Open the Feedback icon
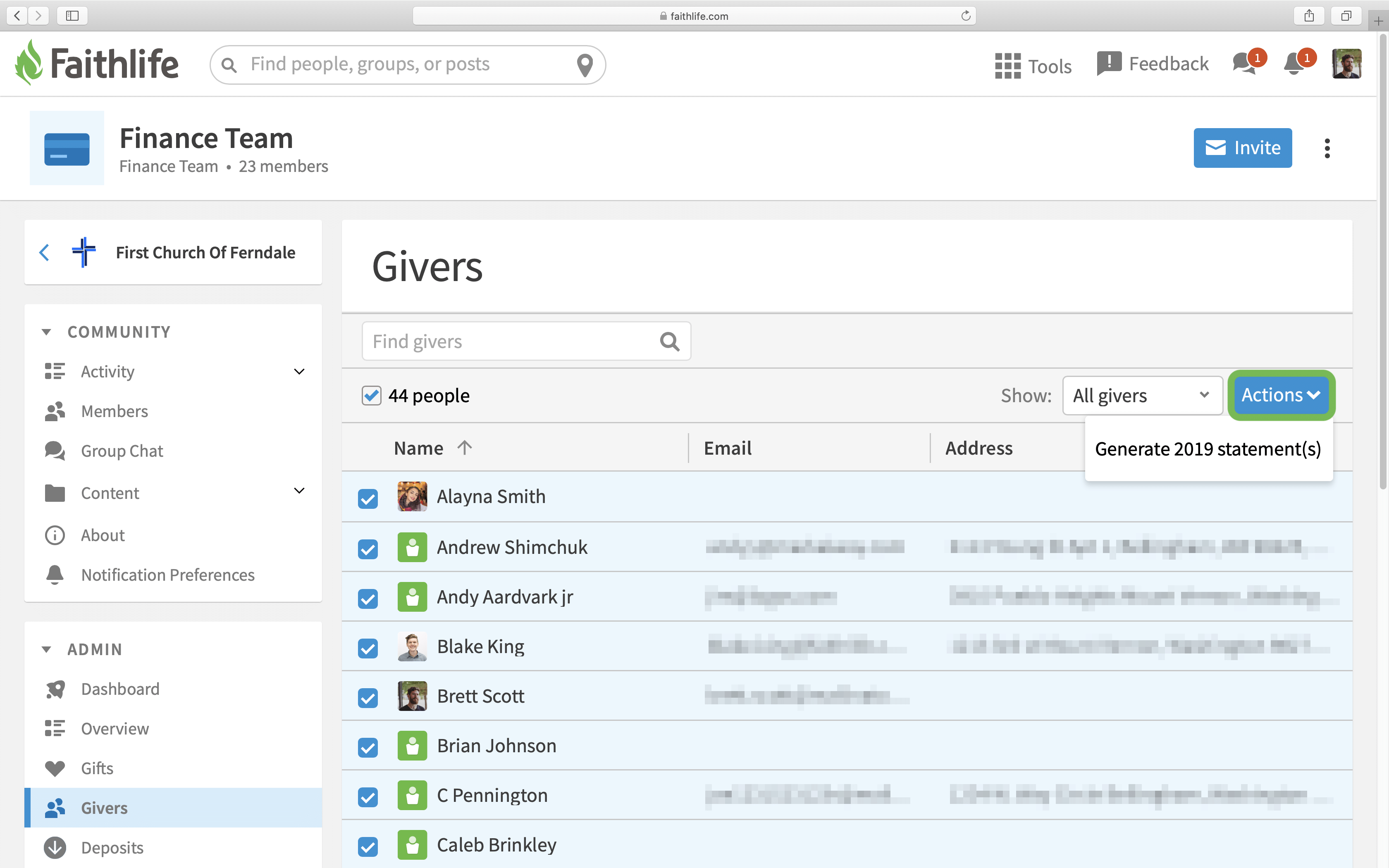1389x868 pixels. point(1108,63)
